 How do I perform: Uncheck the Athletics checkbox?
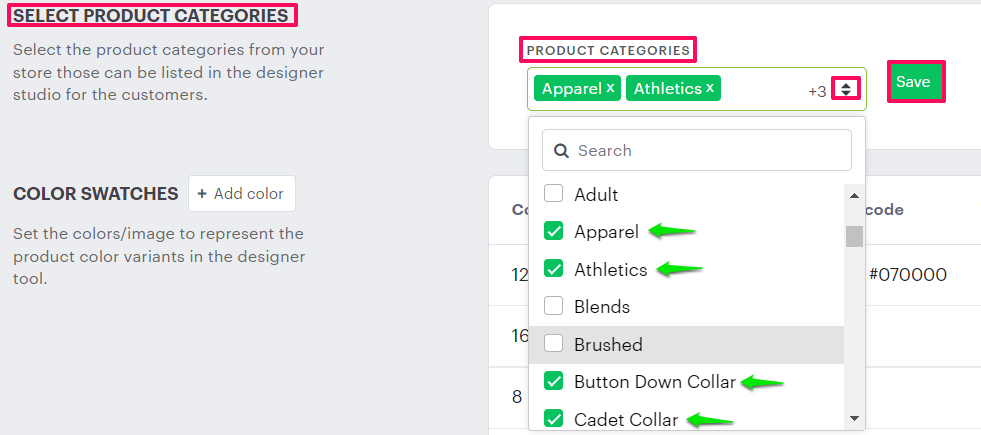[x=553, y=269]
